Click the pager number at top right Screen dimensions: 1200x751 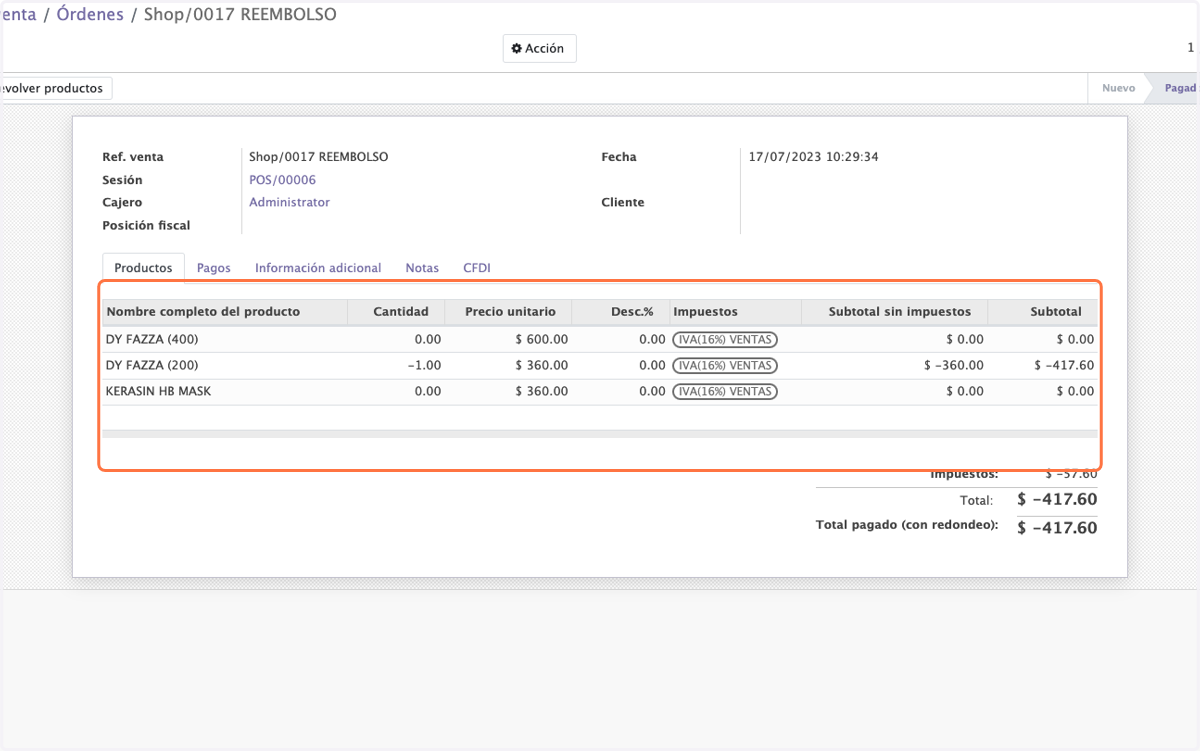(1190, 48)
